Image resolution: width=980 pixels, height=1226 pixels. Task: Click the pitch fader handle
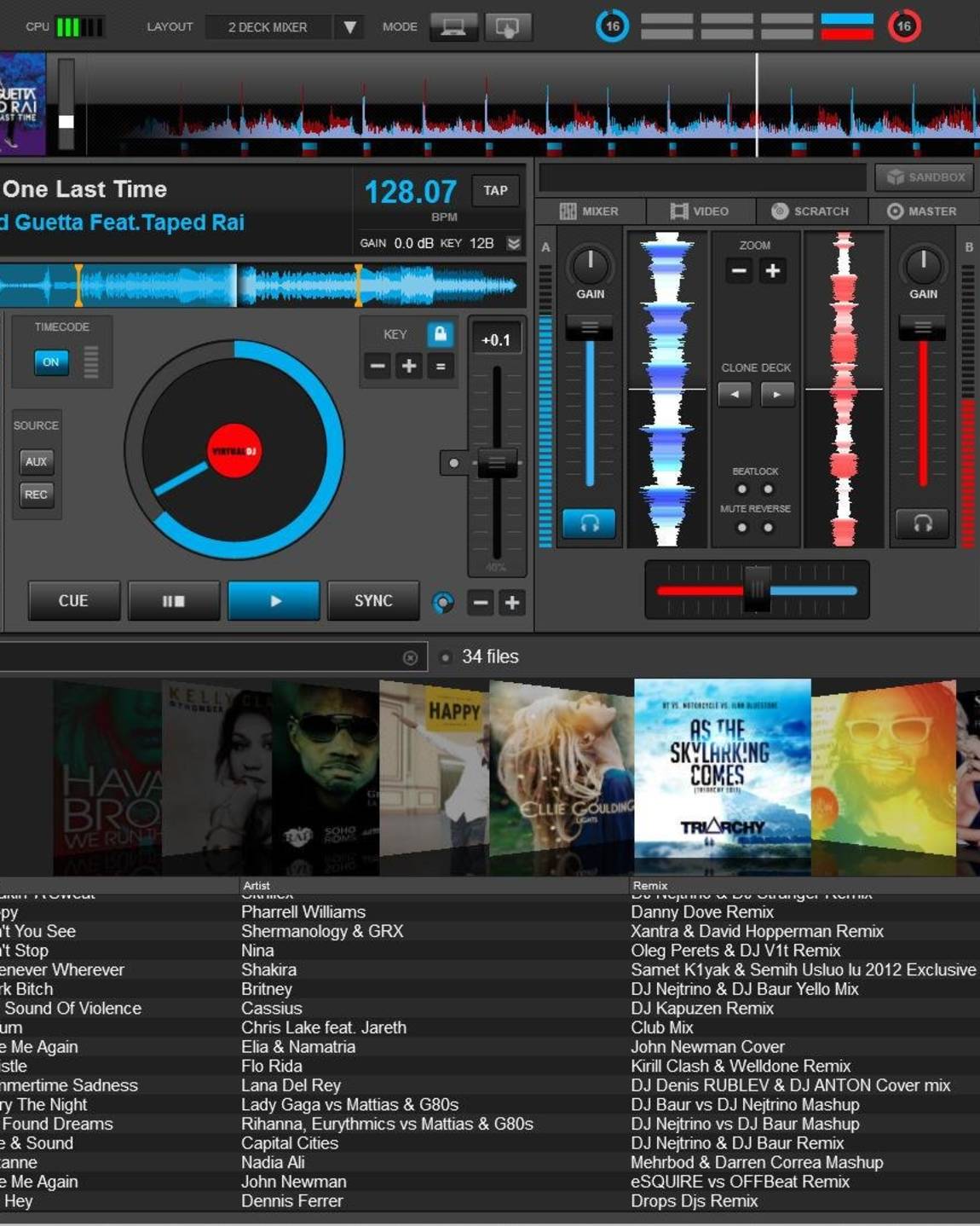[x=497, y=463]
